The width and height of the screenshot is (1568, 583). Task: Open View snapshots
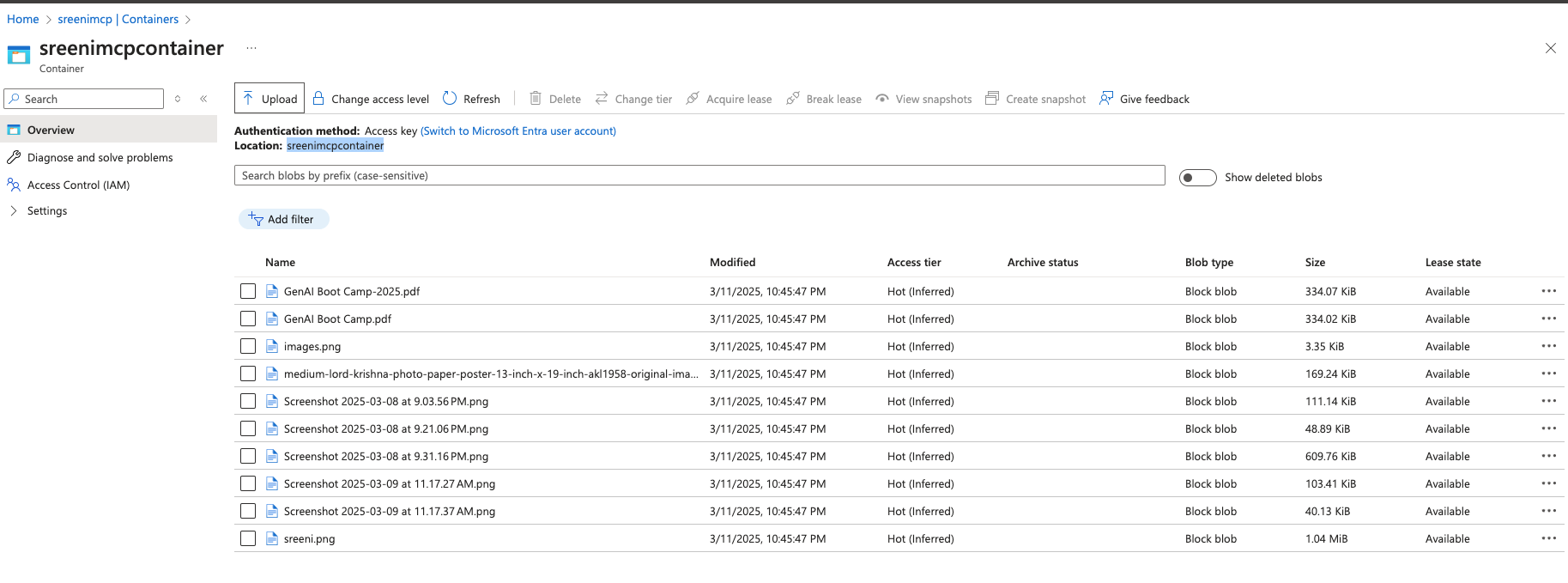(923, 99)
